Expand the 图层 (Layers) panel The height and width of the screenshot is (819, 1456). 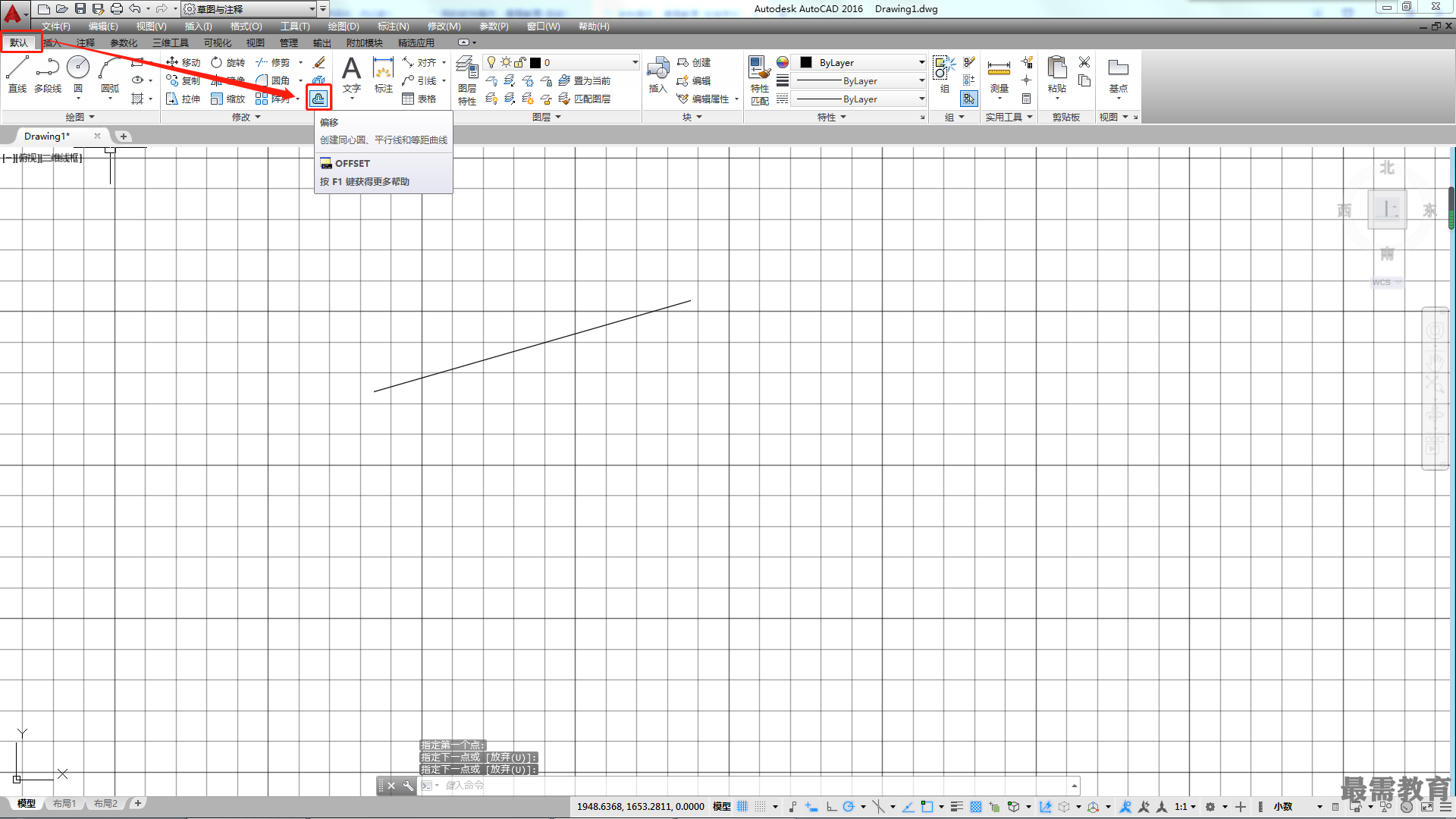click(x=547, y=117)
